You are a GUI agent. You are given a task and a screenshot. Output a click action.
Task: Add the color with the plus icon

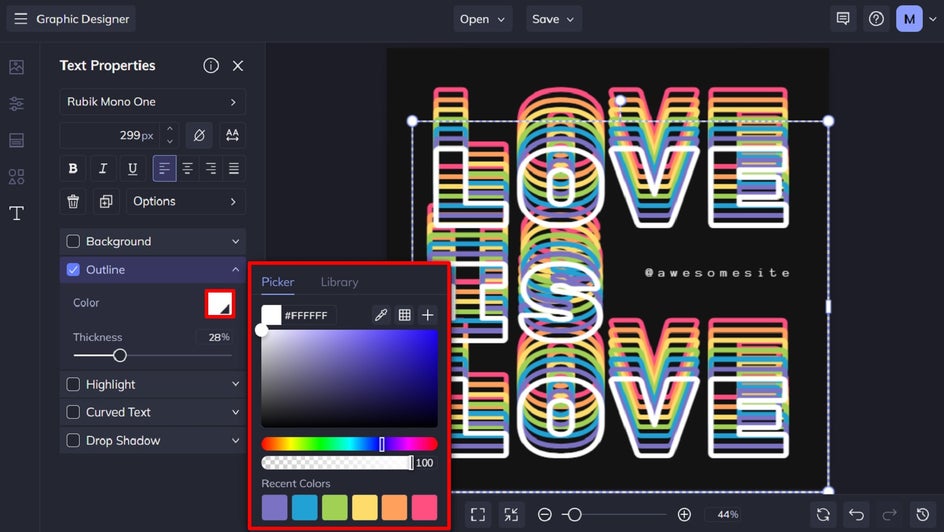point(427,315)
